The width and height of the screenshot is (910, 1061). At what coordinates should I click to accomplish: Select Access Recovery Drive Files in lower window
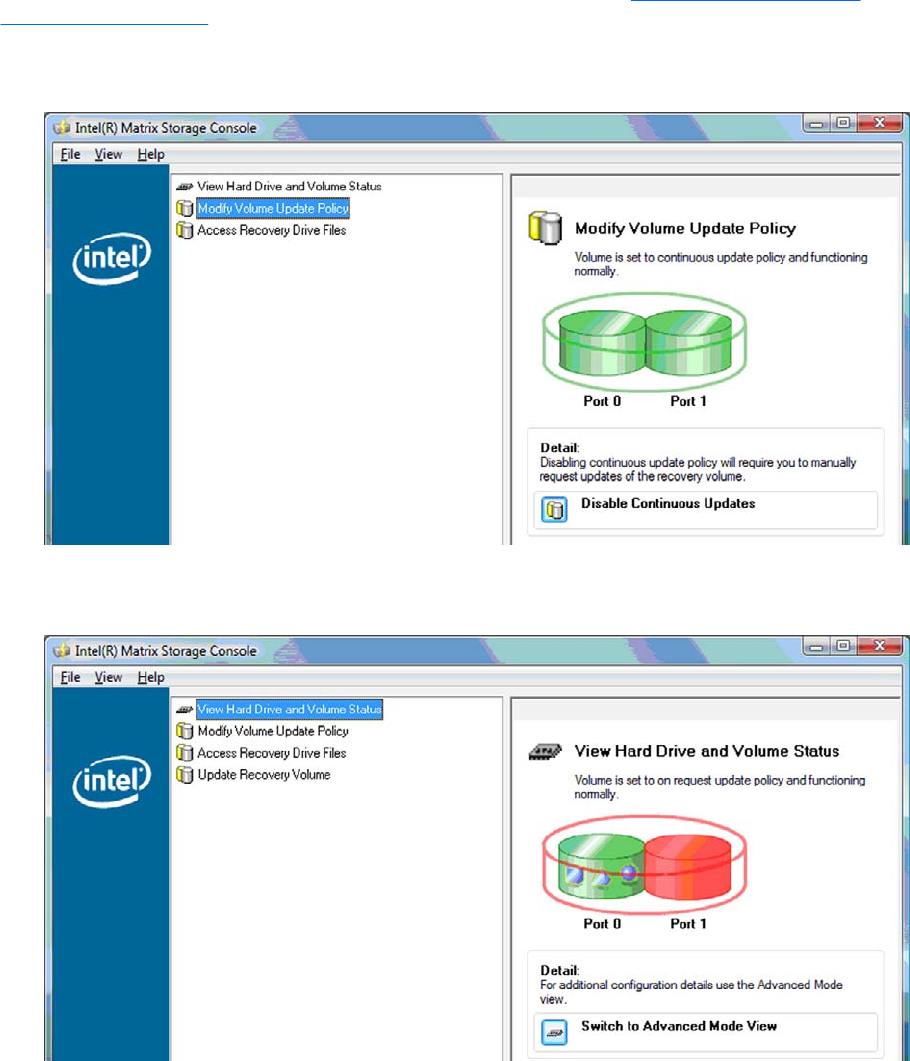point(271,753)
